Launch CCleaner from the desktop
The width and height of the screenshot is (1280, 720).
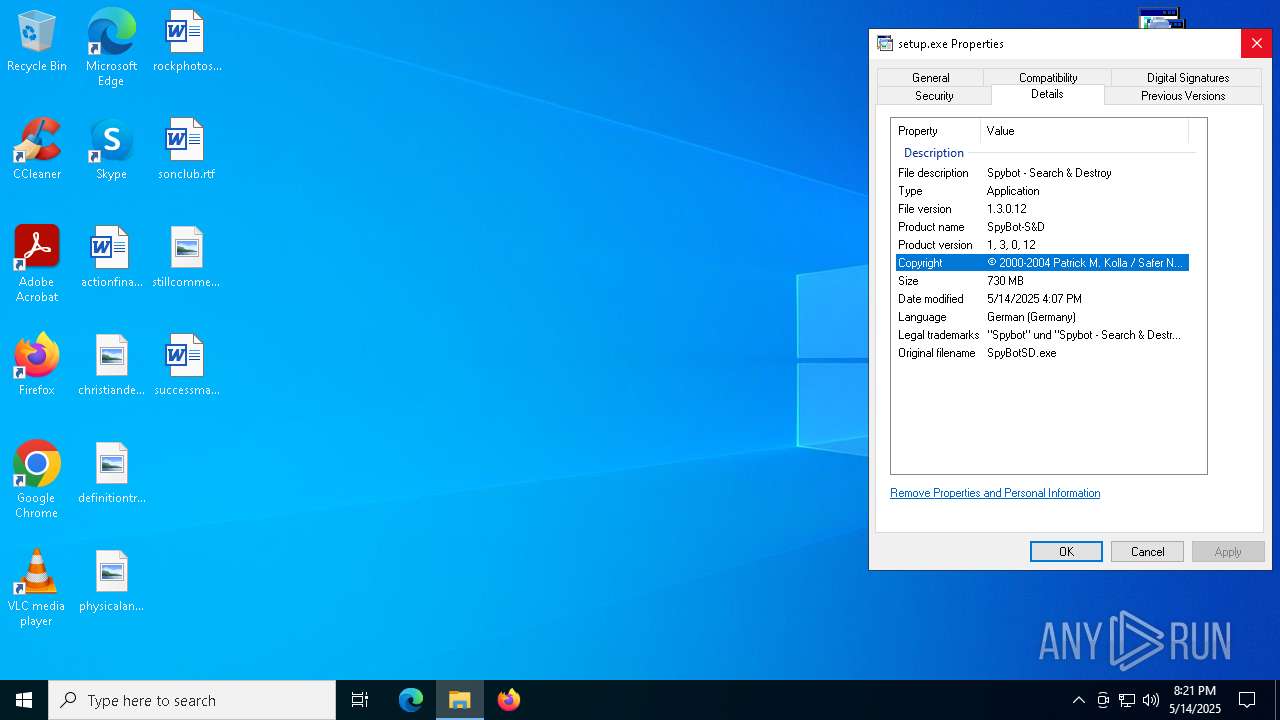[37, 143]
